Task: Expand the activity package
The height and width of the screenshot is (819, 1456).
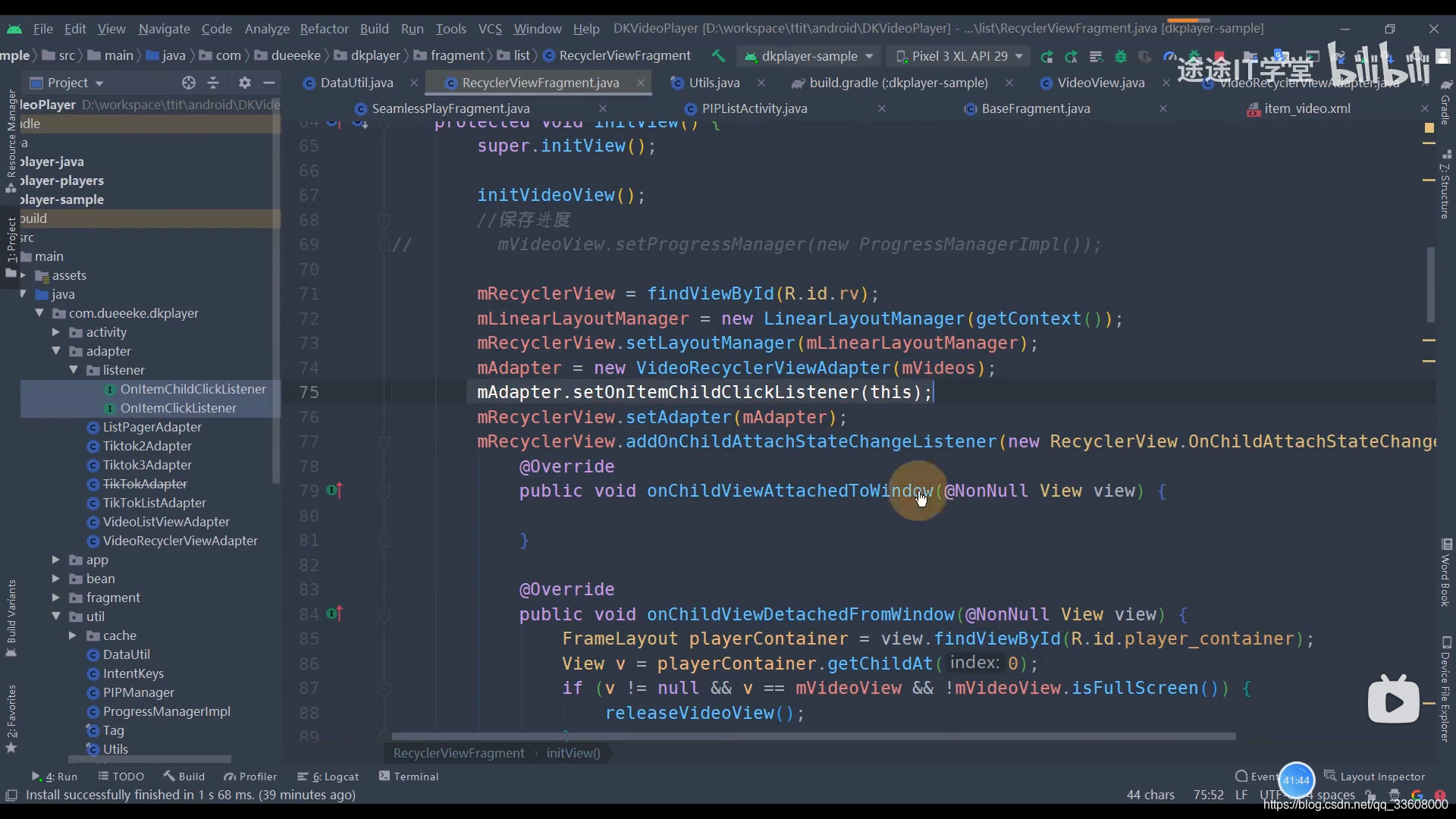Action: pyautogui.click(x=55, y=332)
